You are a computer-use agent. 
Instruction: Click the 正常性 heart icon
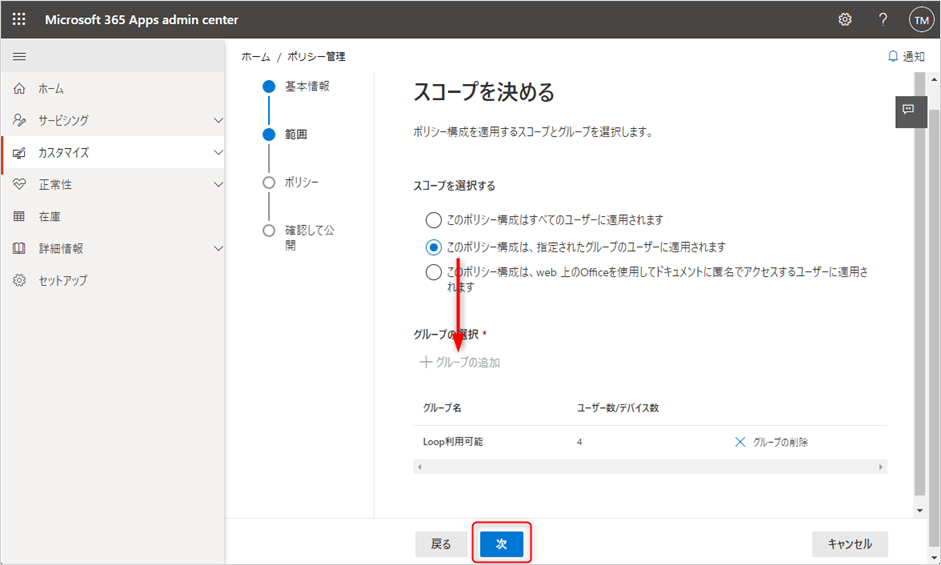tap(19, 184)
